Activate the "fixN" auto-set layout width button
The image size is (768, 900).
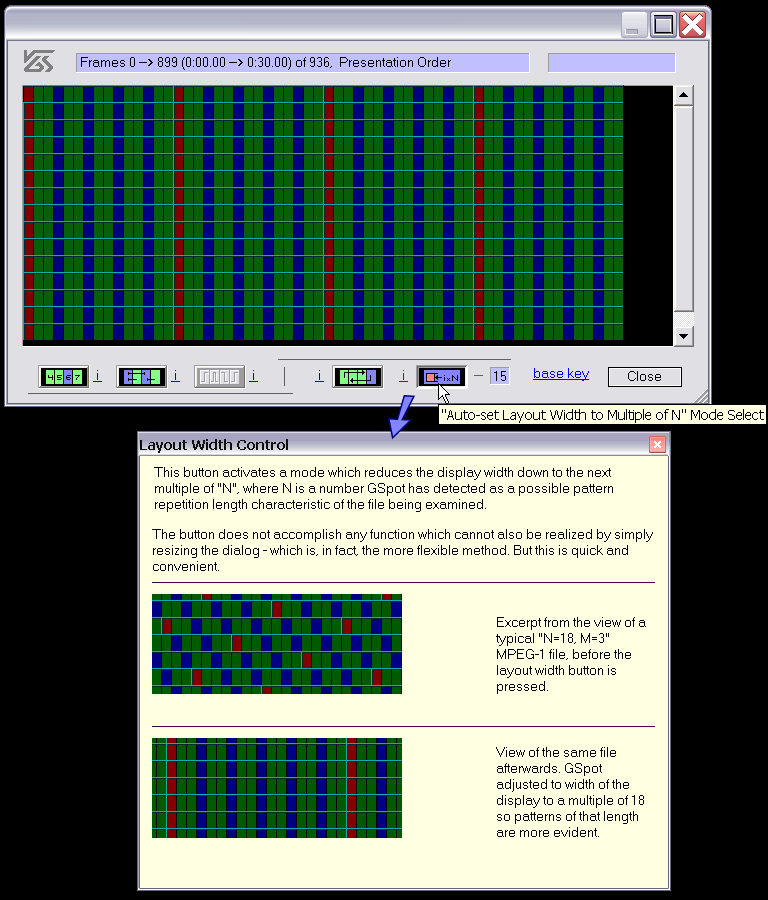(441, 377)
